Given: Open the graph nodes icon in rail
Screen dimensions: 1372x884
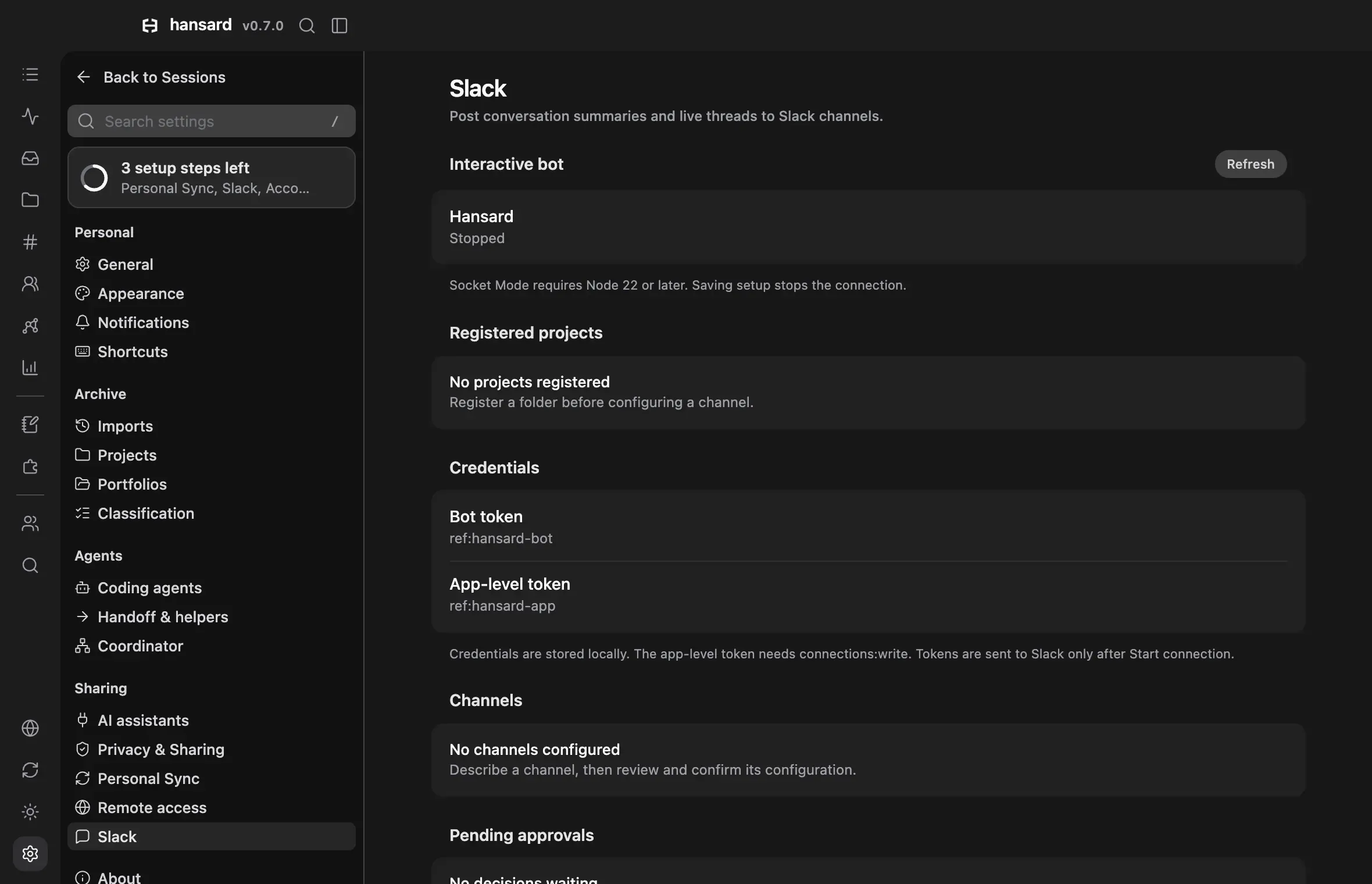Looking at the screenshot, I should click(x=30, y=326).
